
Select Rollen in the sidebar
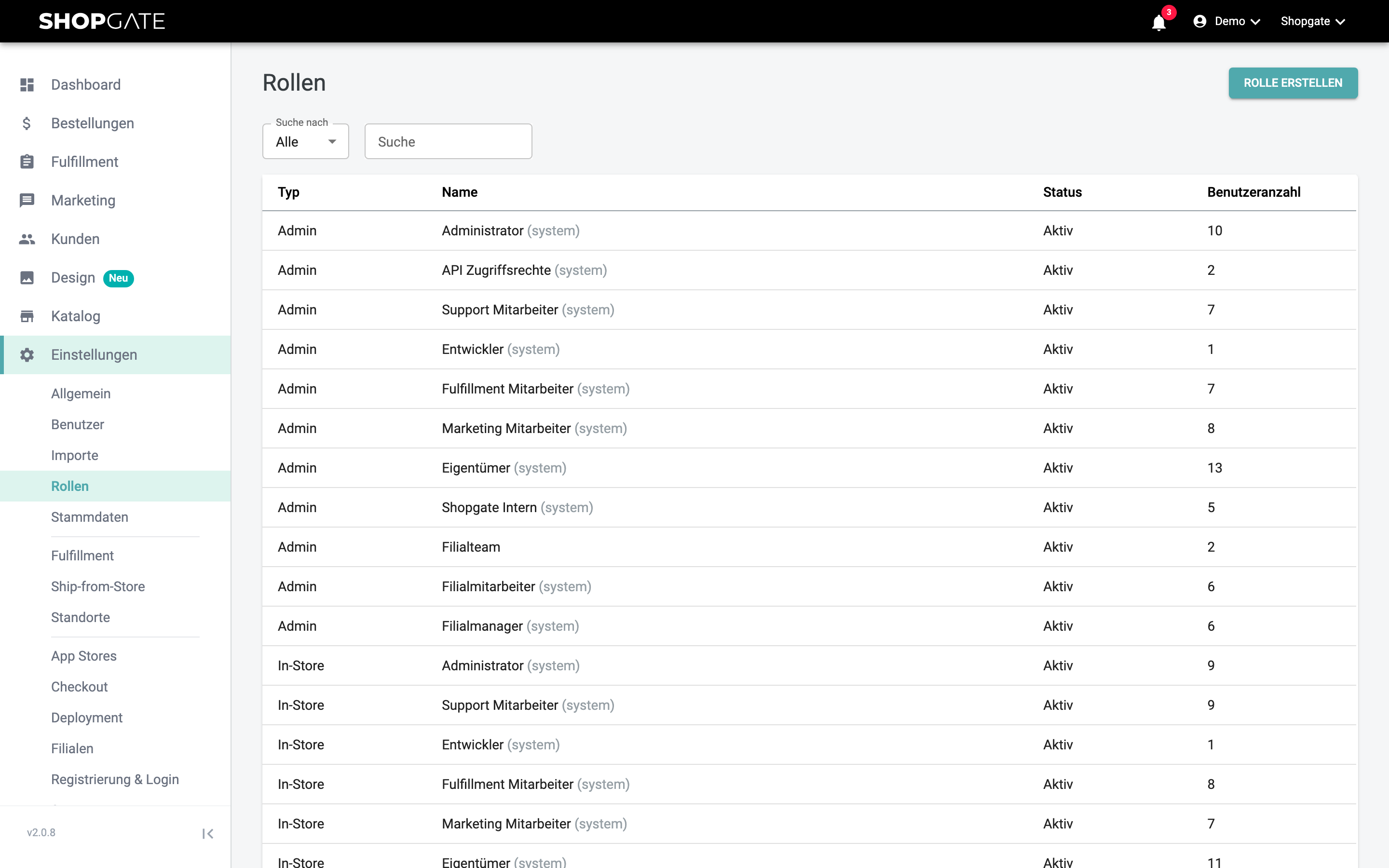[x=115, y=486]
